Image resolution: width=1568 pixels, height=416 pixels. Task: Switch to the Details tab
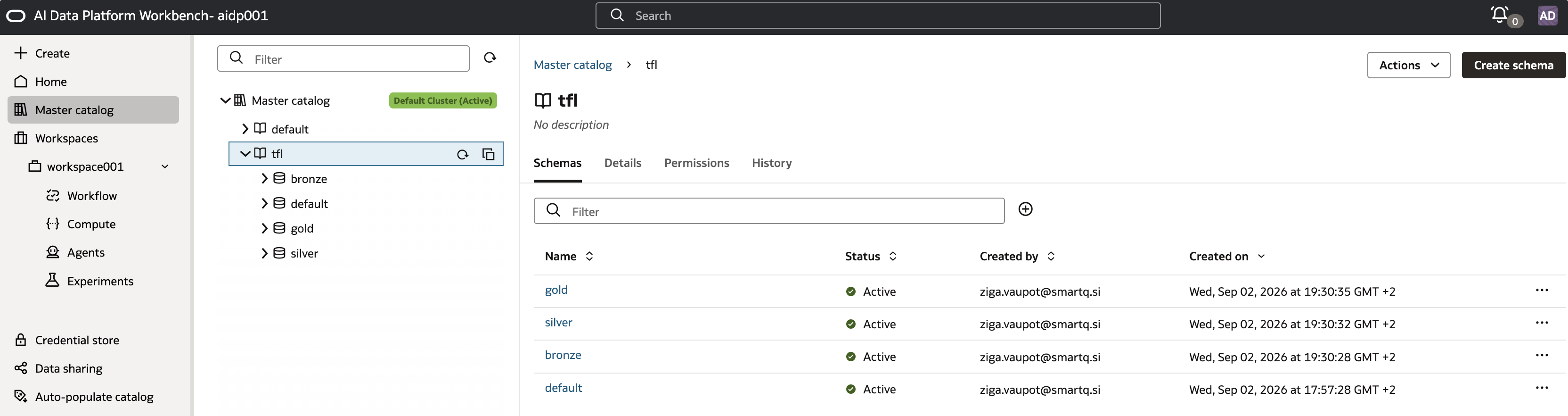623,163
